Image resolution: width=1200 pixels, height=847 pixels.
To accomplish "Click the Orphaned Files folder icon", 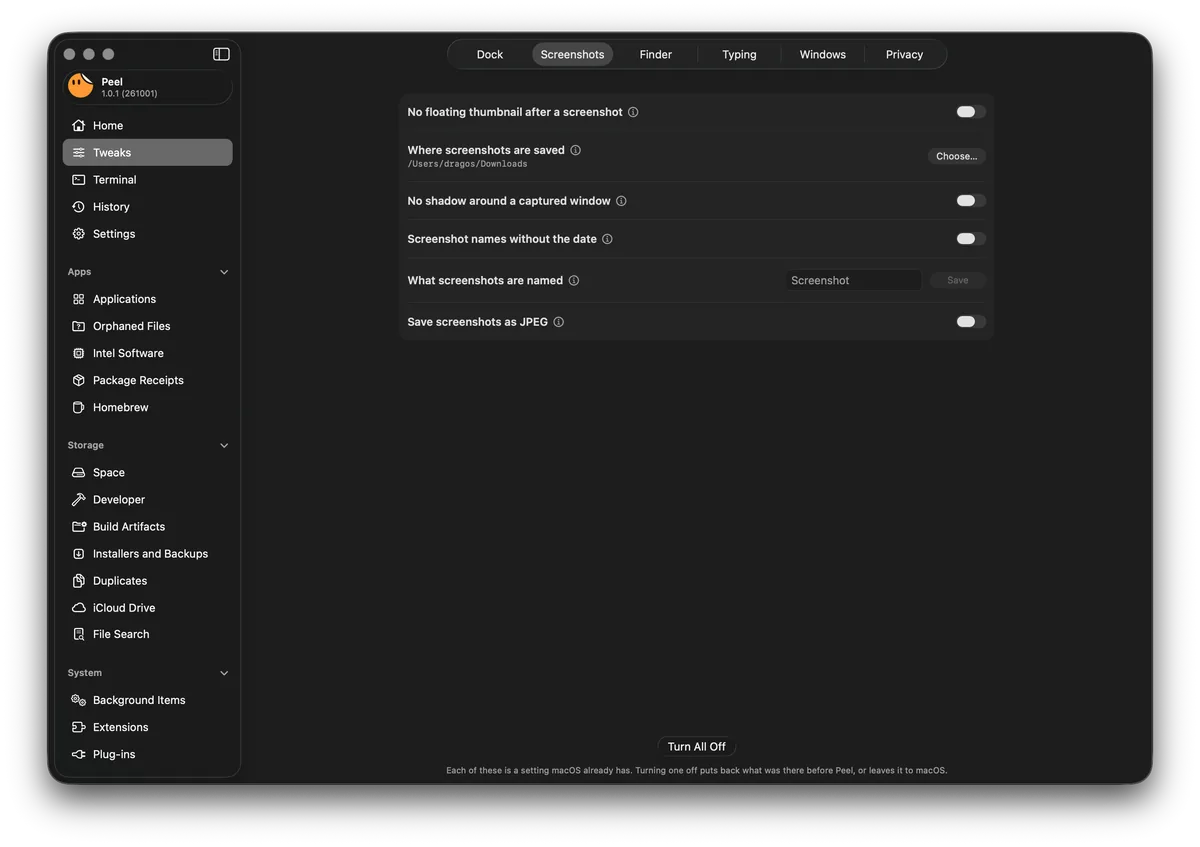I will click(x=79, y=326).
